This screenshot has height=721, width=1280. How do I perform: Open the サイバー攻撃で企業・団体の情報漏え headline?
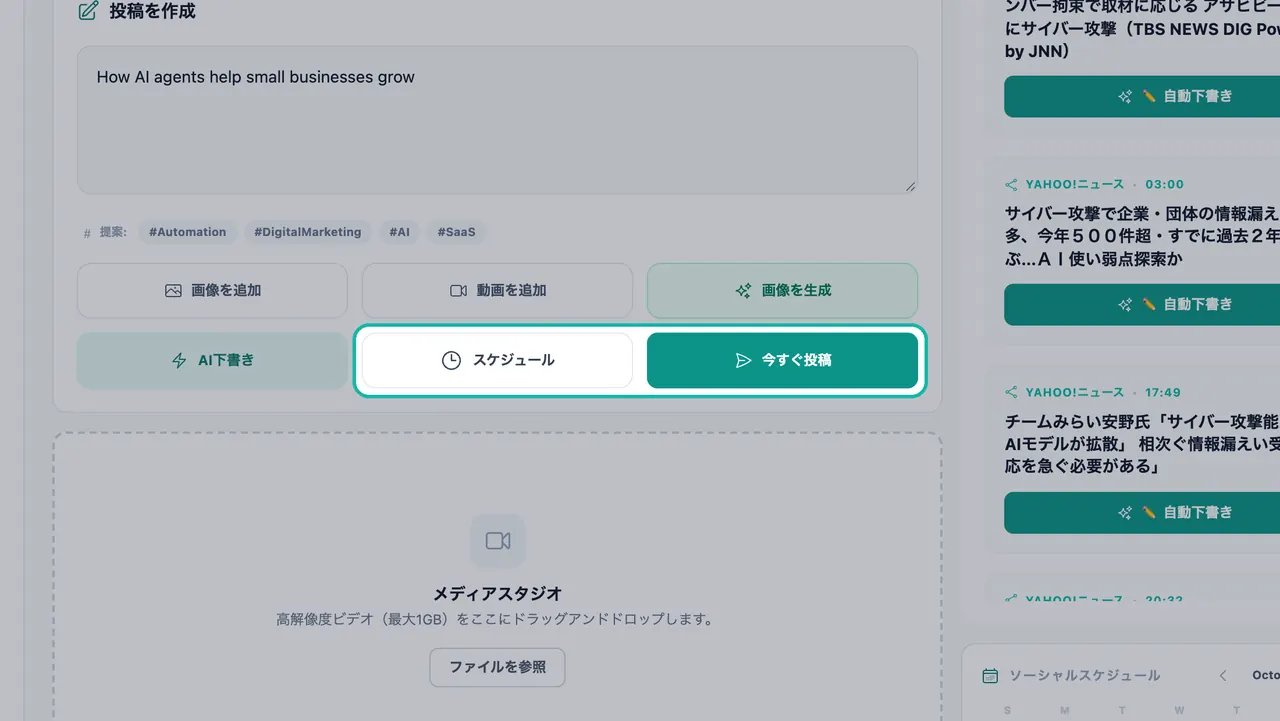coord(1142,236)
